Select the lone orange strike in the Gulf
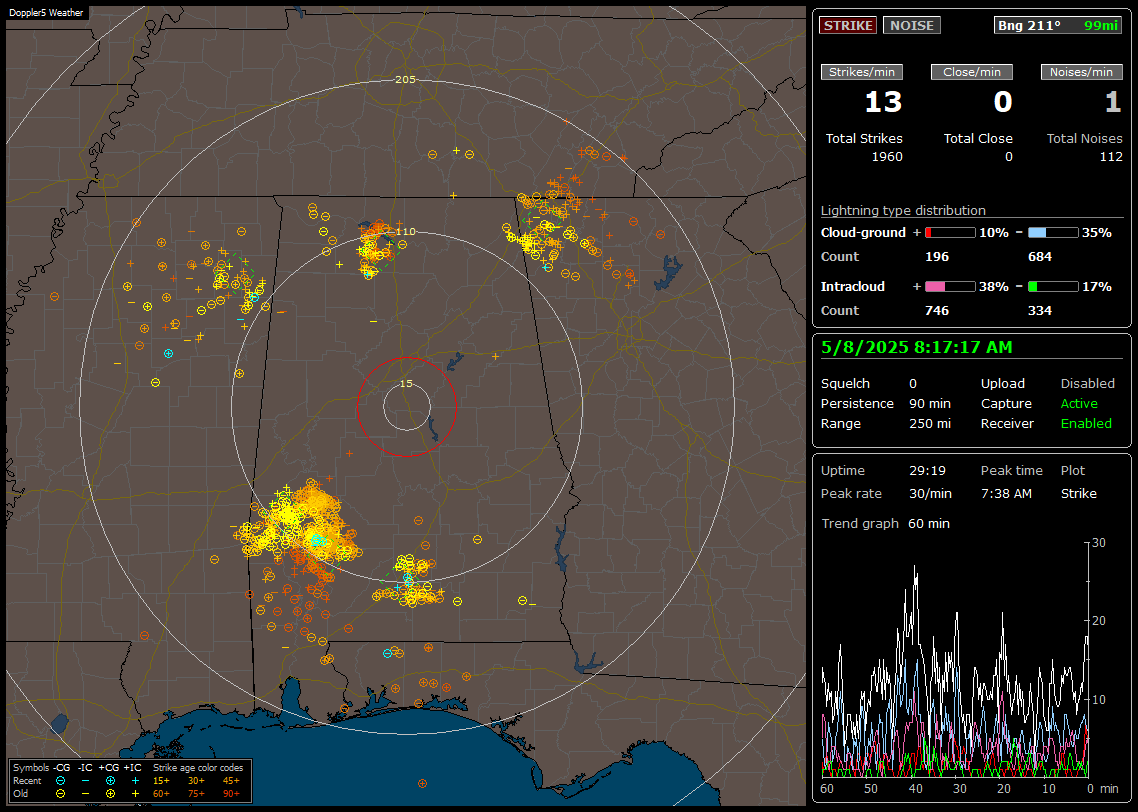Screen dimensions: 1138x812 tap(422, 783)
